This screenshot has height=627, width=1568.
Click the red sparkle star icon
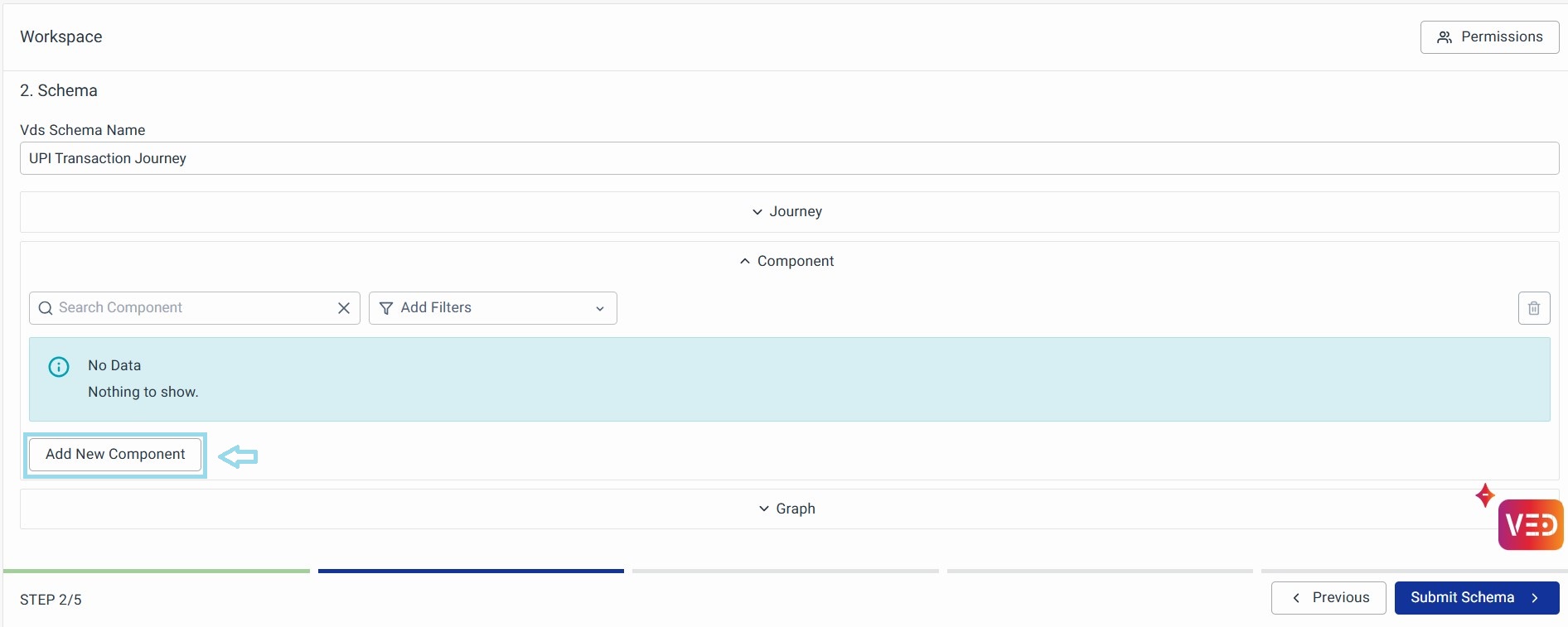tap(1484, 495)
